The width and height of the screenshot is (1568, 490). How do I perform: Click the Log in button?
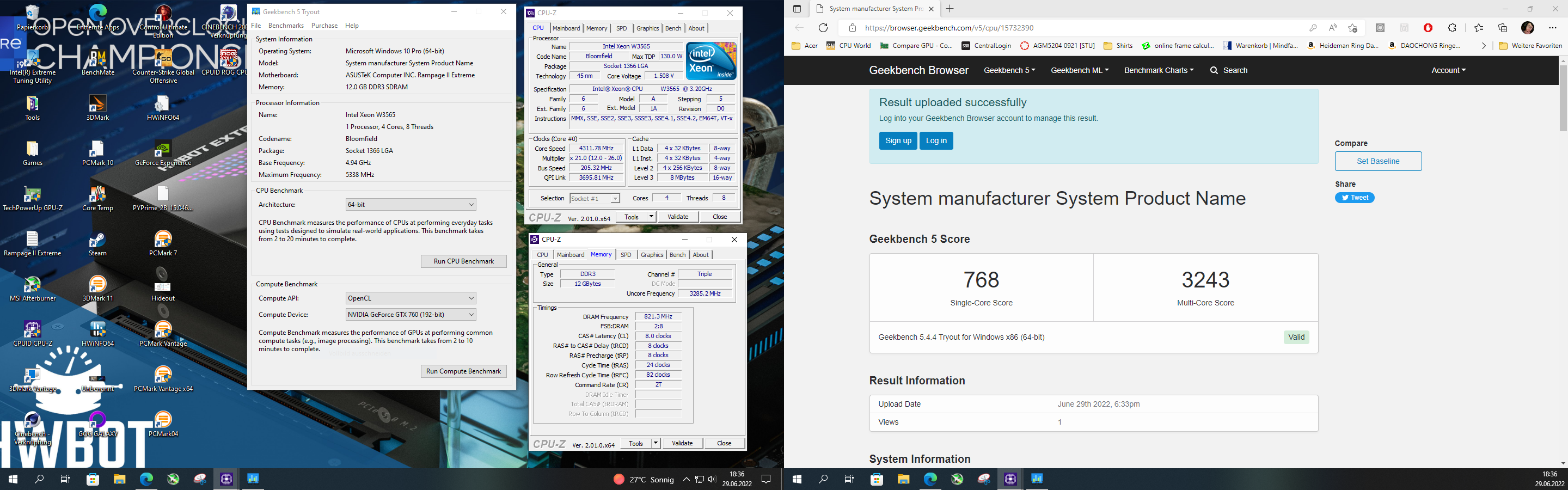tap(936, 140)
